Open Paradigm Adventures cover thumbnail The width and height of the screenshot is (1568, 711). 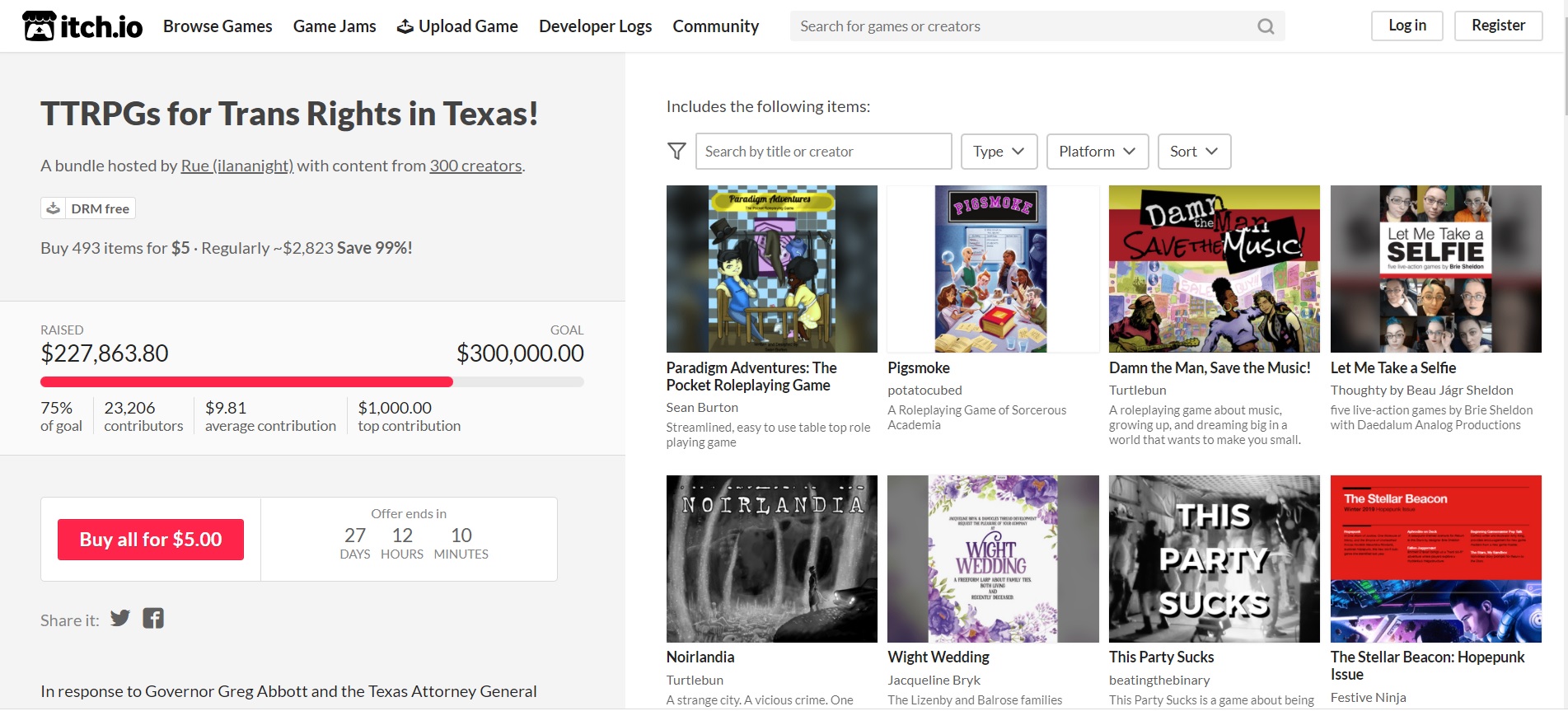coord(772,269)
